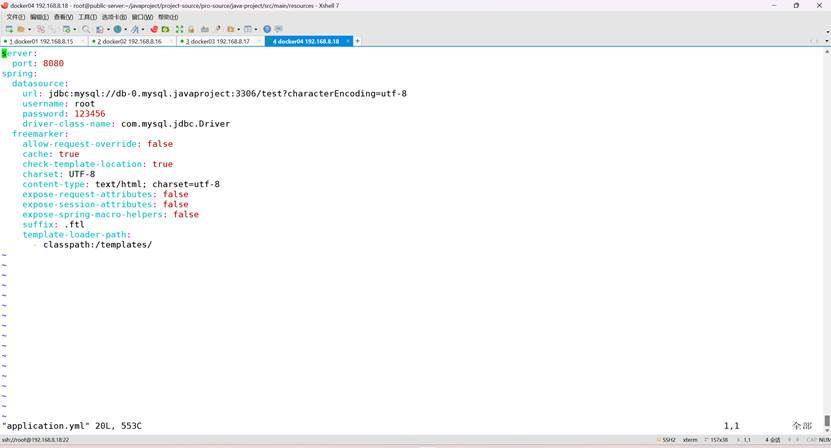Toggle full screen with the green arrows icon
831x448 pixels.
tap(179, 29)
